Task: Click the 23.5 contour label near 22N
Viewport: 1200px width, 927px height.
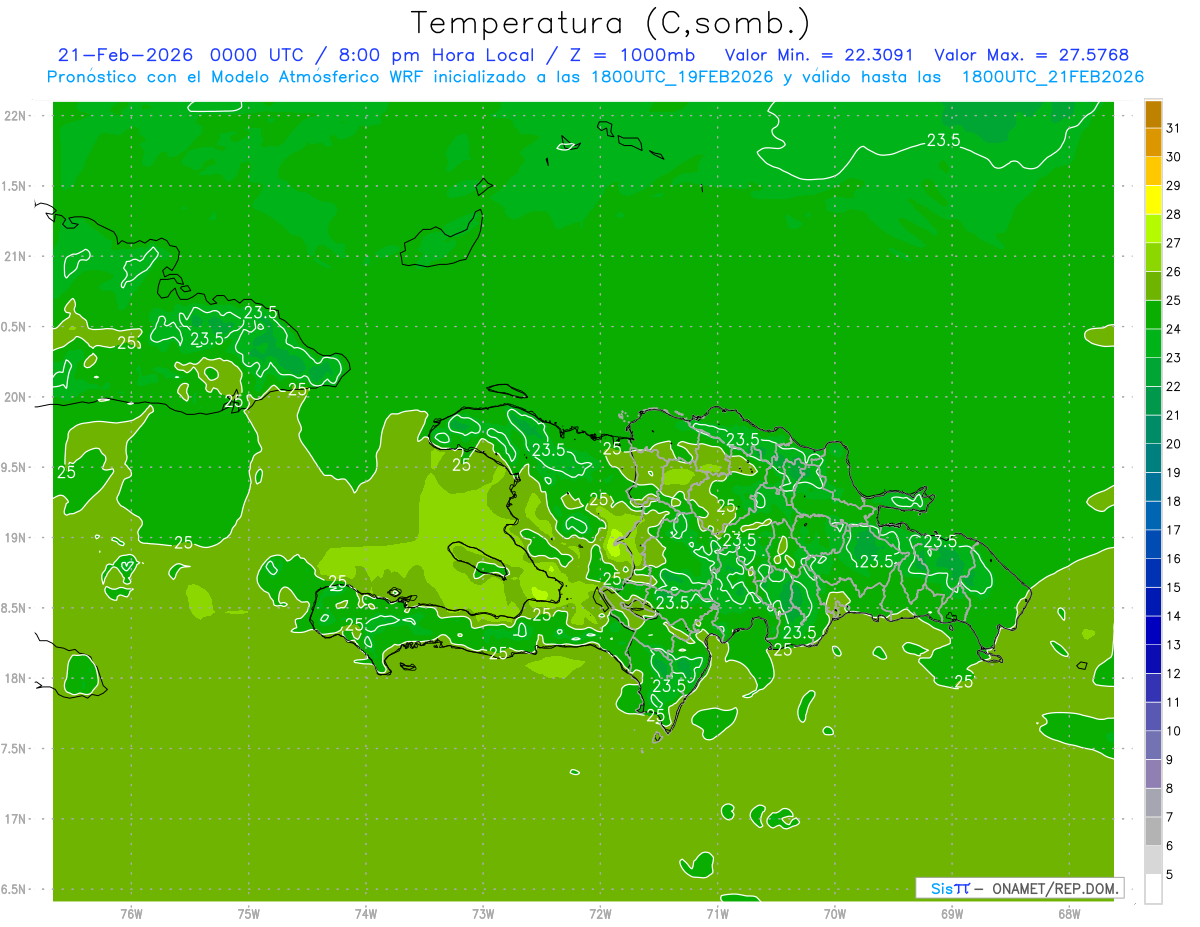Action: pyautogui.click(x=943, y=140)
